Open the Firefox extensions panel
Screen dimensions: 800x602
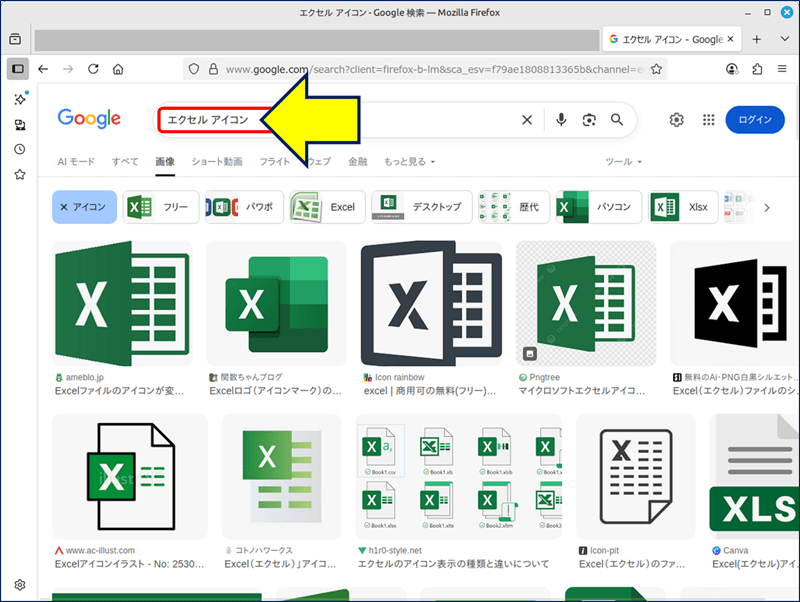[757, 69]
